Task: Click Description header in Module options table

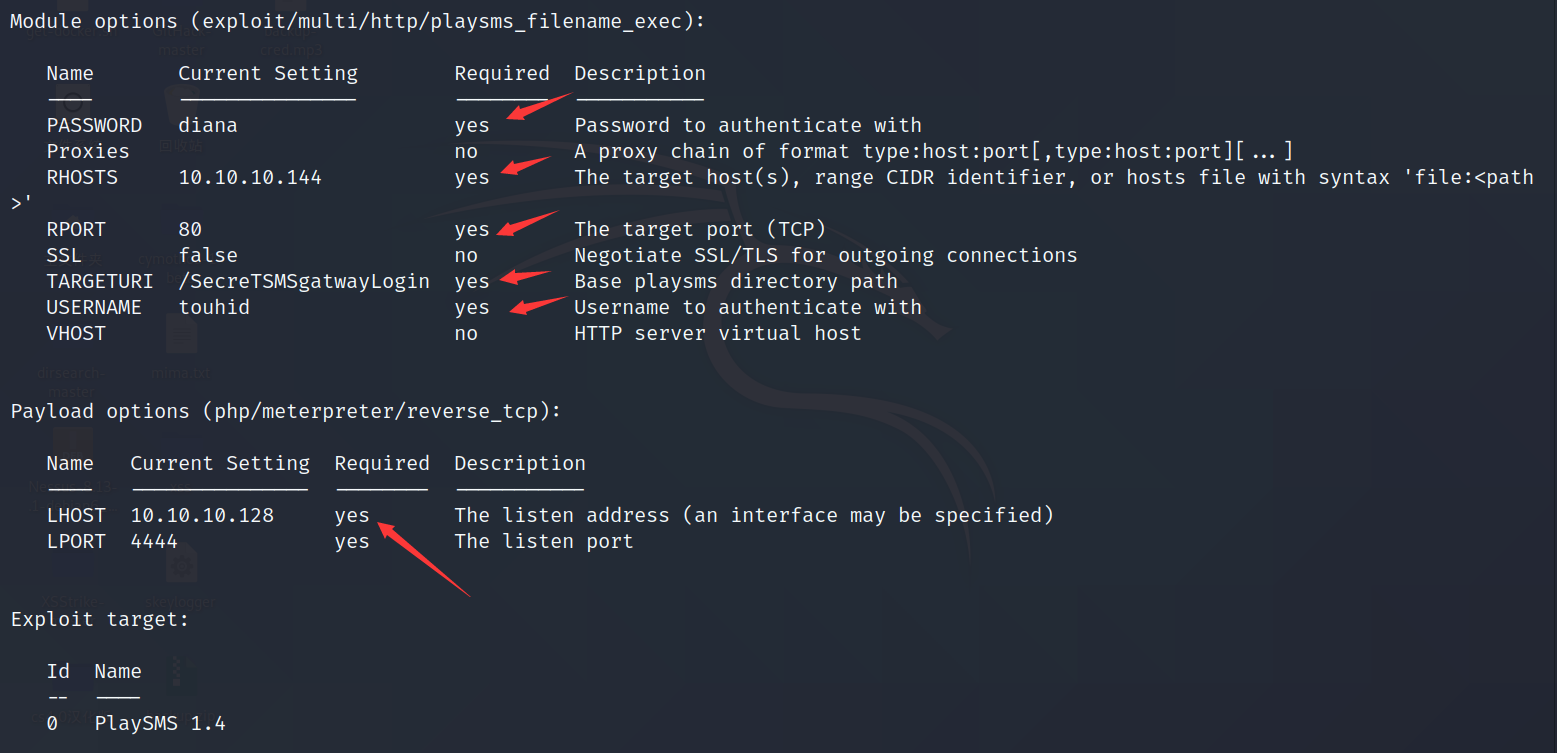Action: 640,73
